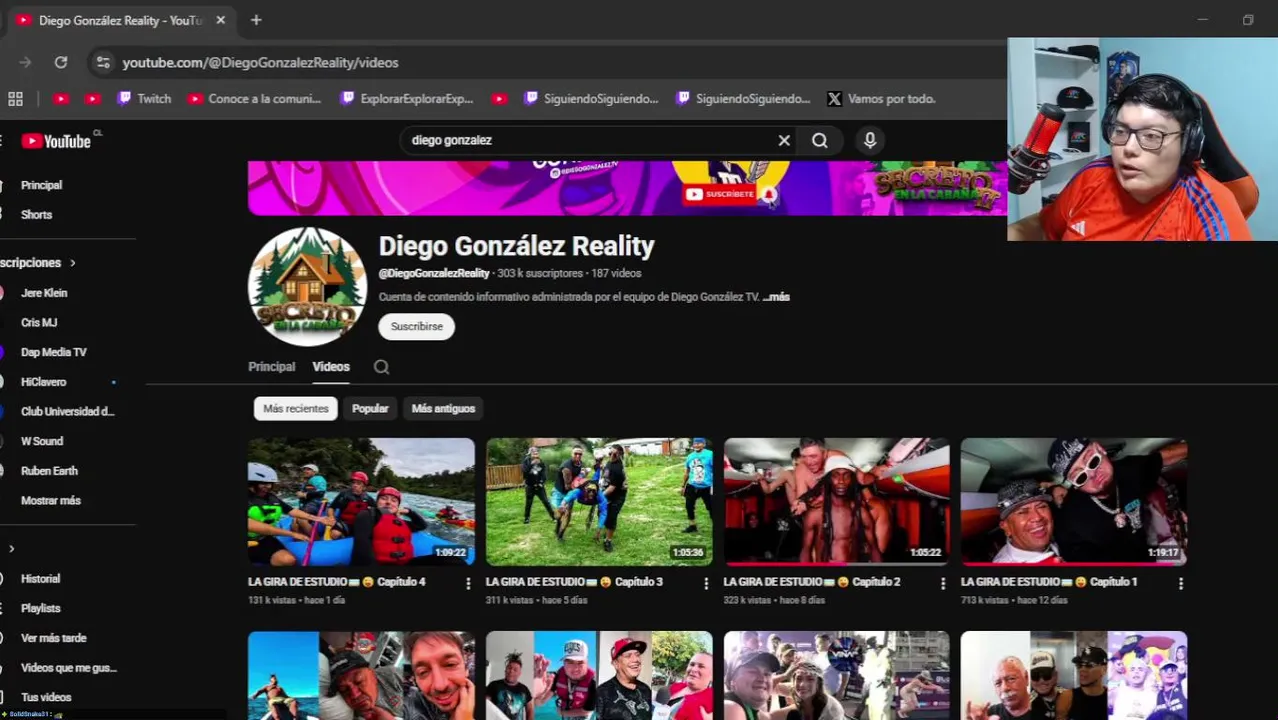Viewport: 1278px width, 720px height.
Task: Click title 'LA GIRA DE ESTUDIO Capítulo 4'
Action: (x=337, y=582)
